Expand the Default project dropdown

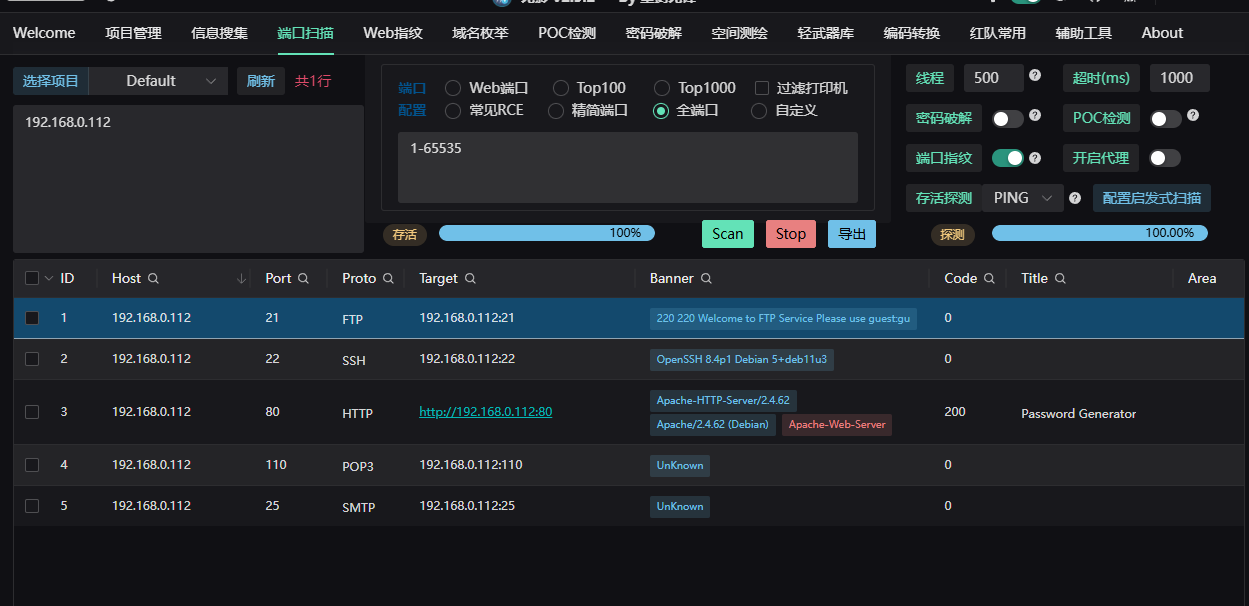(x=159, y=81)
